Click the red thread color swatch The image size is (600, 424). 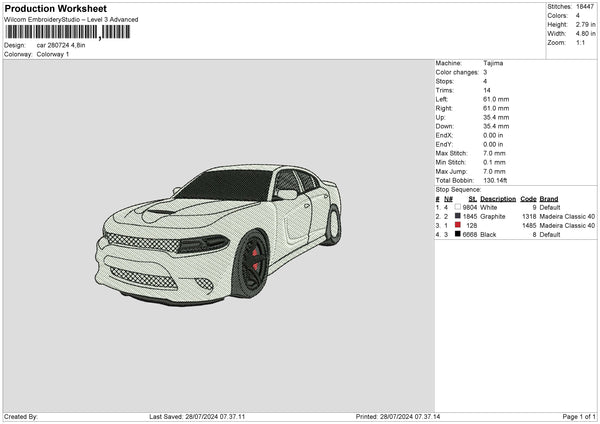click(x=458, y=225)
